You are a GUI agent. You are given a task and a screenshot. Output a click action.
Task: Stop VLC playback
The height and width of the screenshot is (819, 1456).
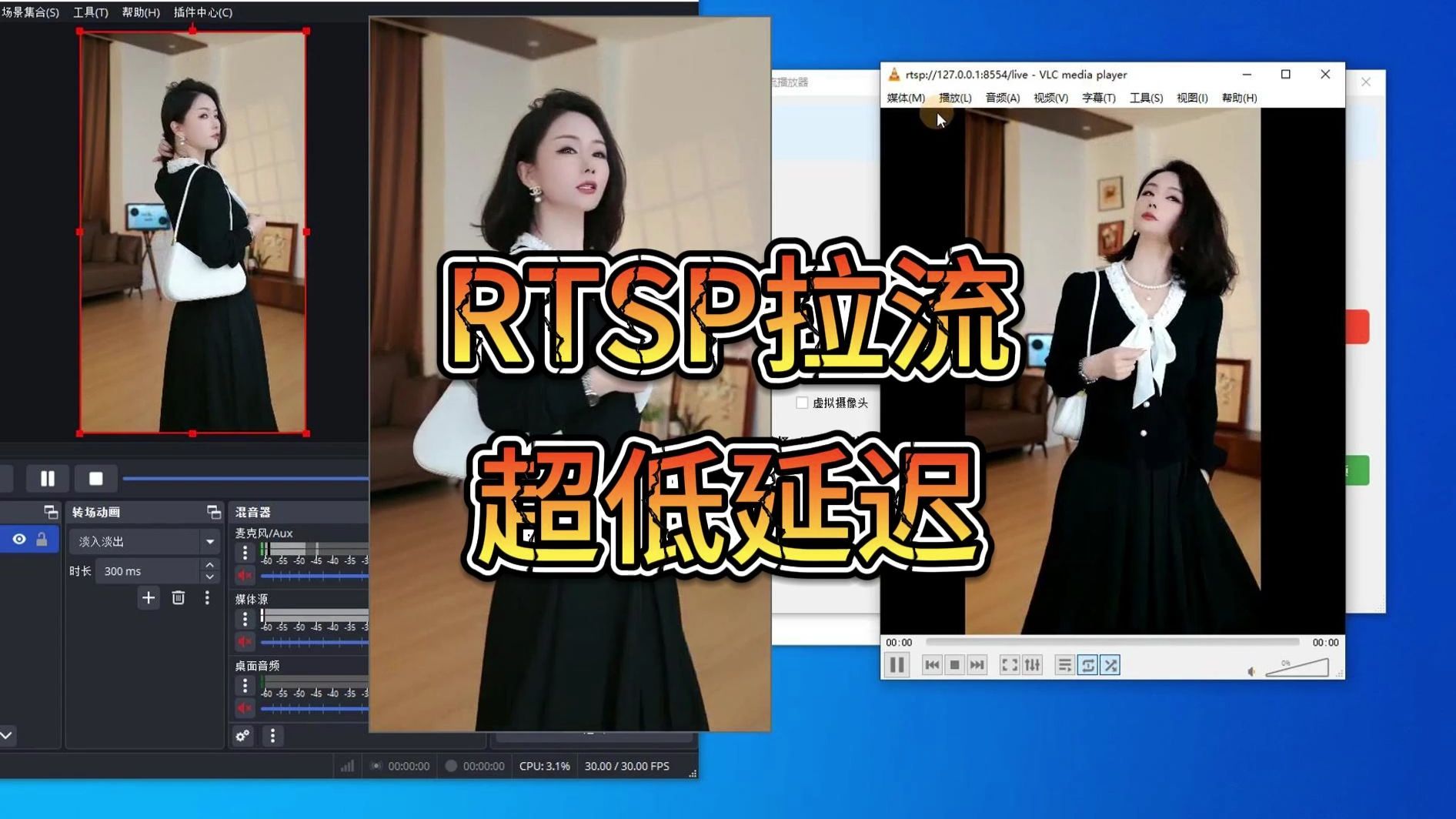[x=955, y=665]
